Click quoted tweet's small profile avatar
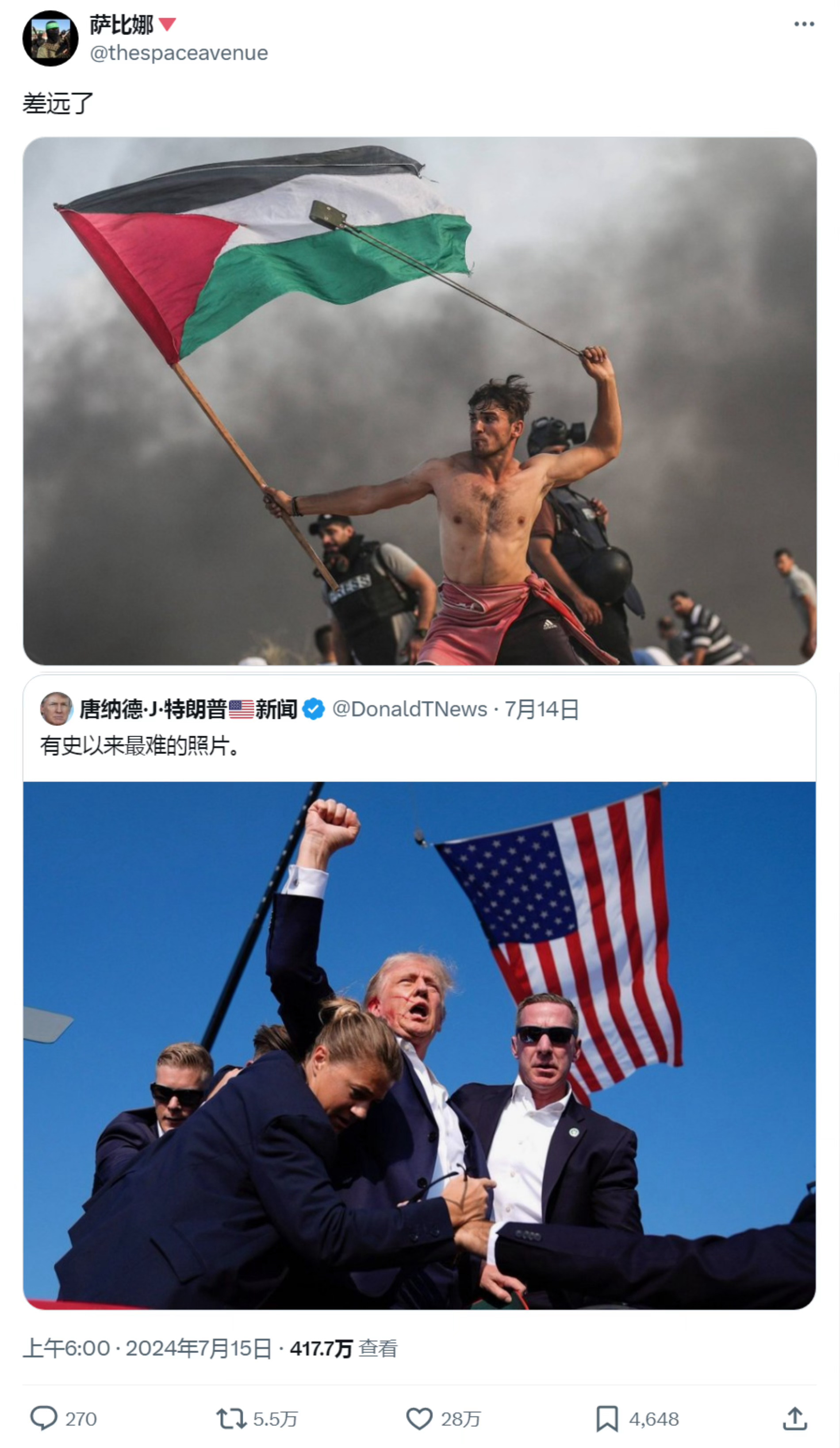The height and width of the screenshot is (1448, 840). tap(56, 708)
